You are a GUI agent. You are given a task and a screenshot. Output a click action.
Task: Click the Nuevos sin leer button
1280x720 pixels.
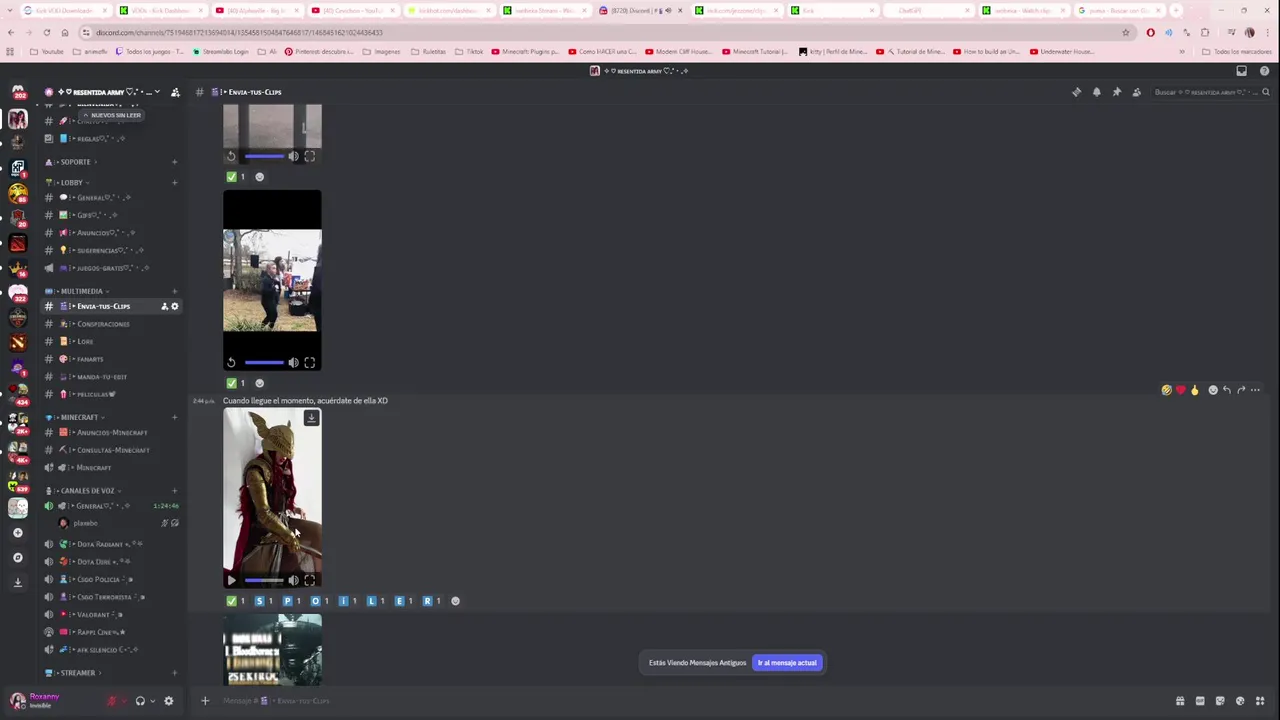(x=112, y=115)
